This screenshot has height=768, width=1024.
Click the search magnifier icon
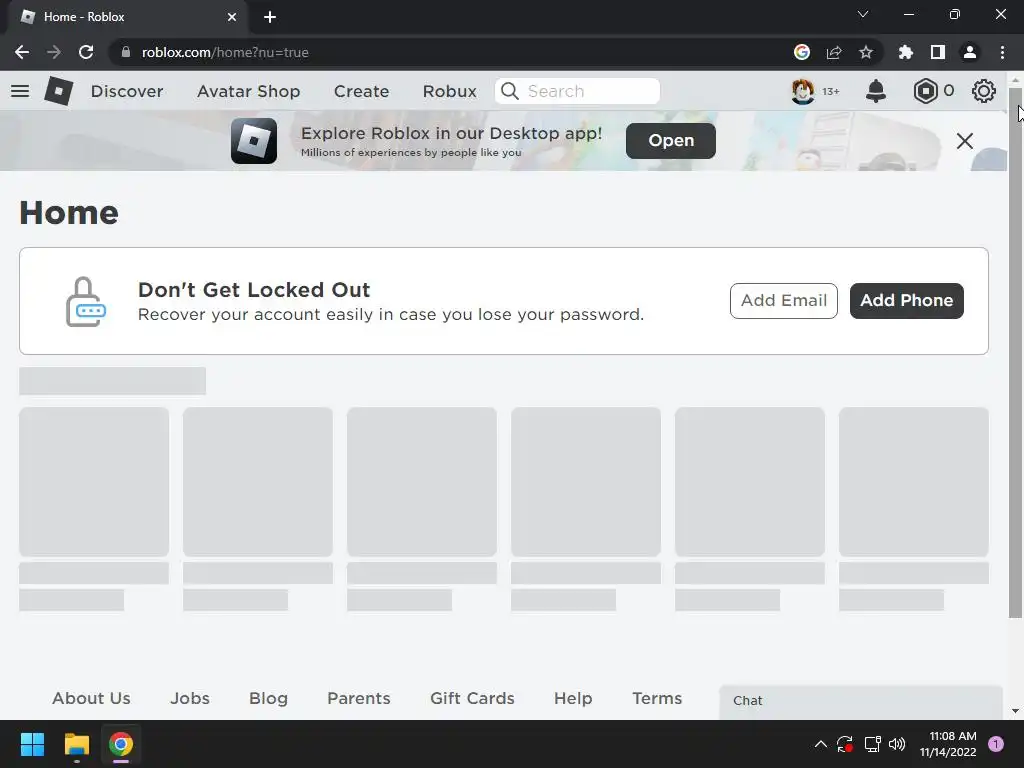[510, 91]
